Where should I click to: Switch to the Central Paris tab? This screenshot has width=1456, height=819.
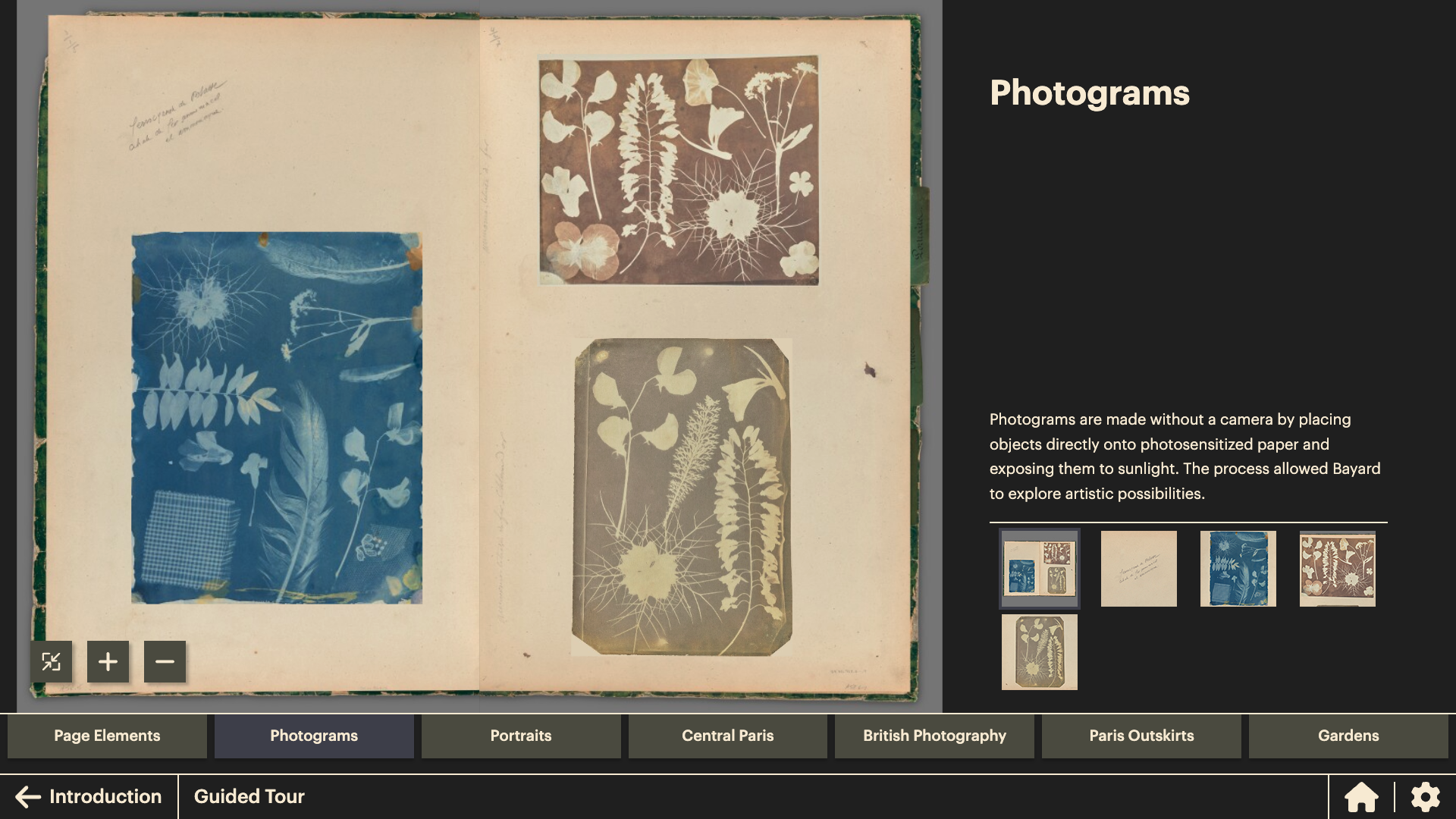tap(728, 736)
